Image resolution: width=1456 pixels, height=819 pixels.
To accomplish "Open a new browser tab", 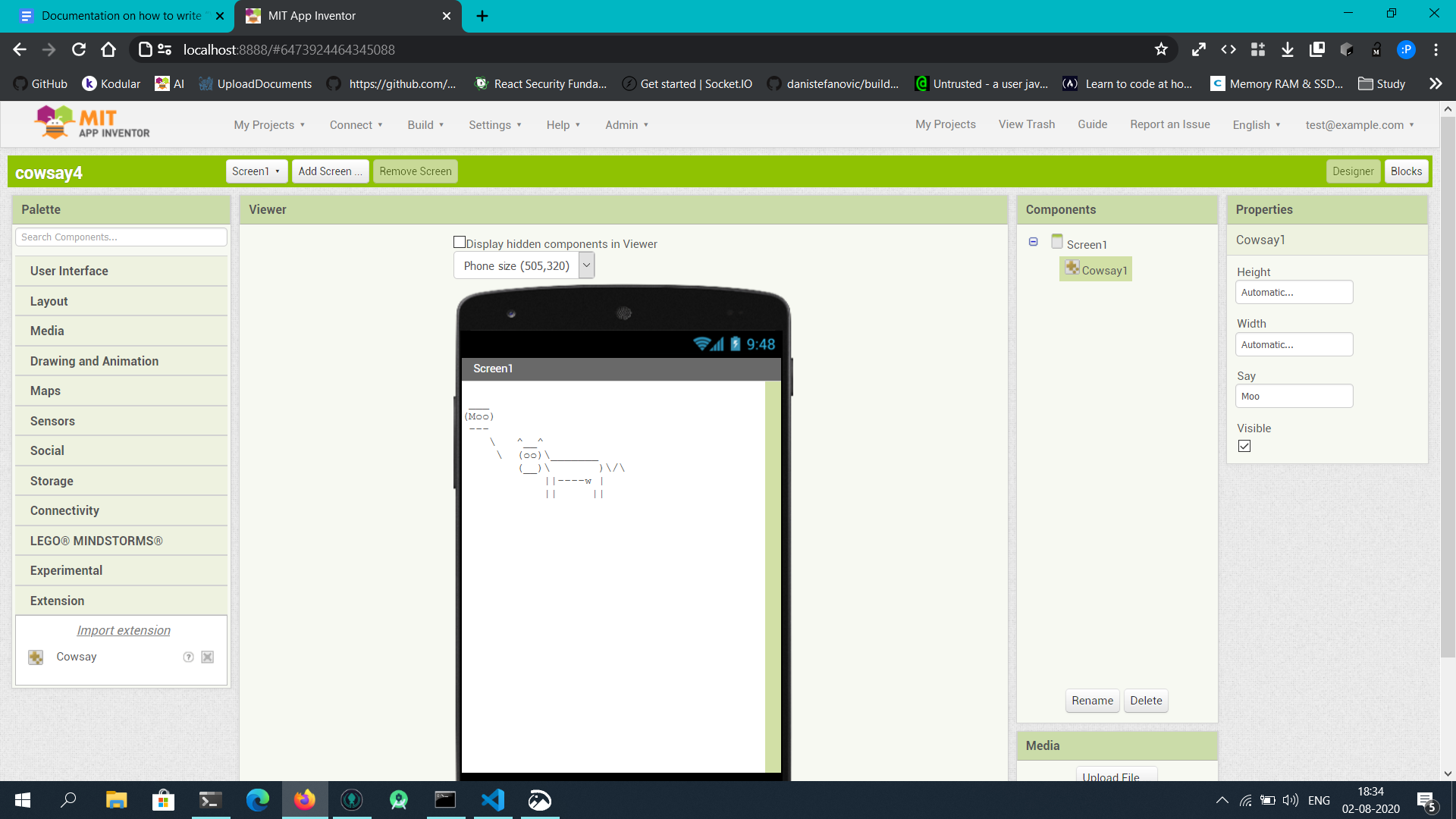I will coord(482,16).
